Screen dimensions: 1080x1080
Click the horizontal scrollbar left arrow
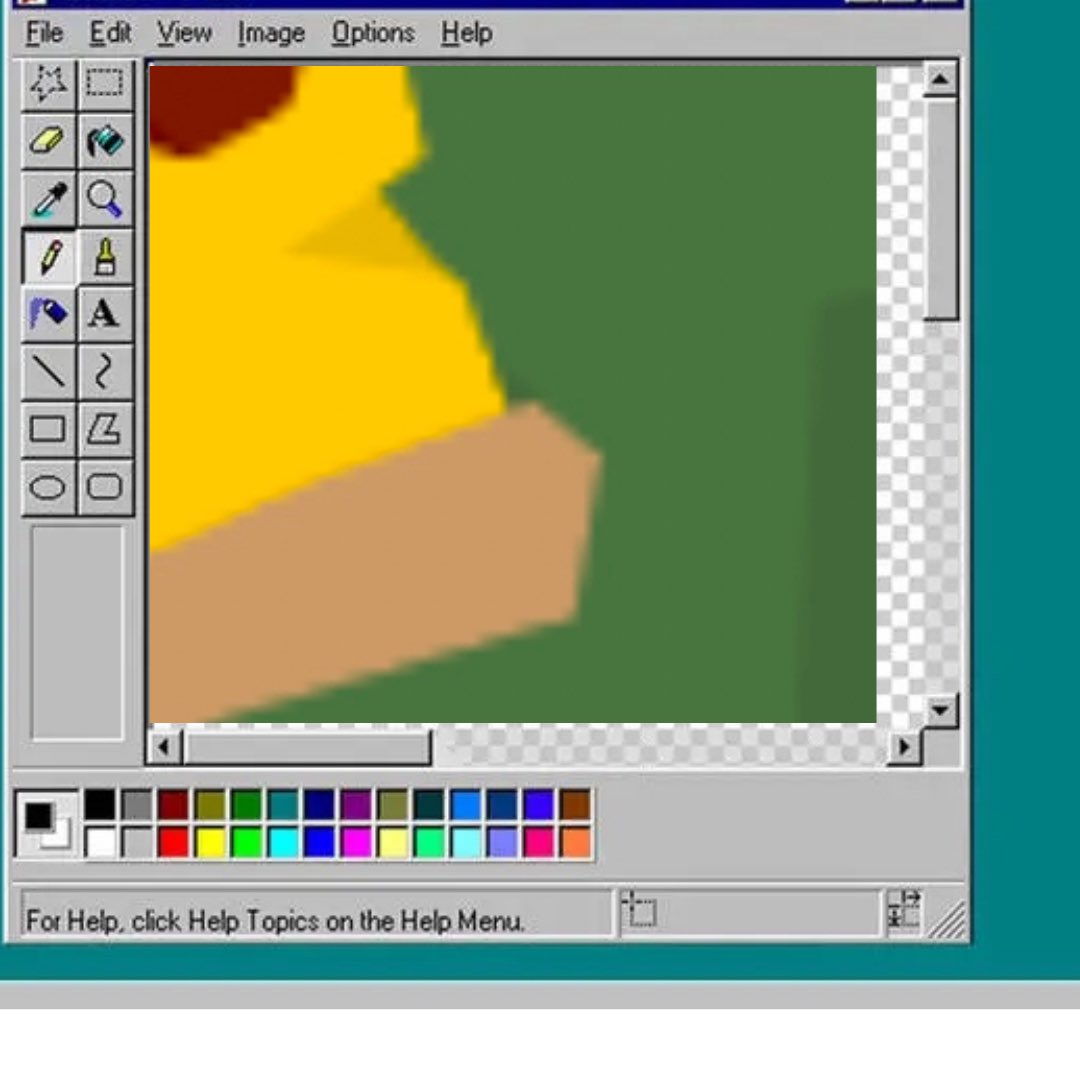pos(164,747)
